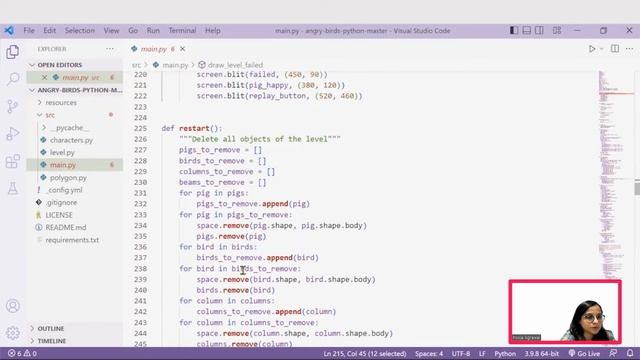Open the Accounts menu icon
Screen dimensions: 640x360
(13, 306)
